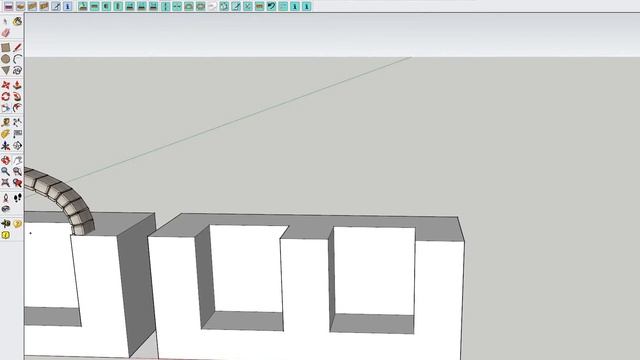The width and height of the screenshot is (640, 360).
Task: Pick the Tape Measure tool
Action: 5,122
